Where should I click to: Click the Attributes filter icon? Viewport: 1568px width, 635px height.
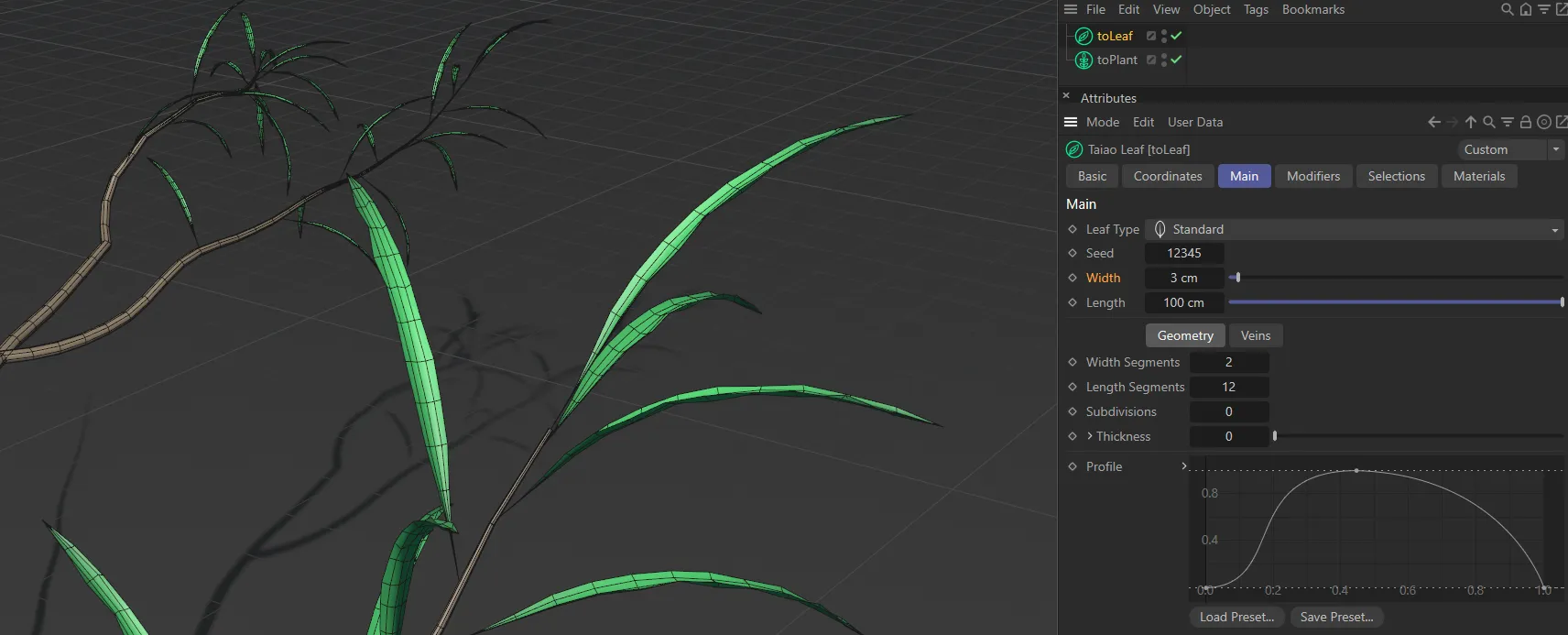point(1508,122)
